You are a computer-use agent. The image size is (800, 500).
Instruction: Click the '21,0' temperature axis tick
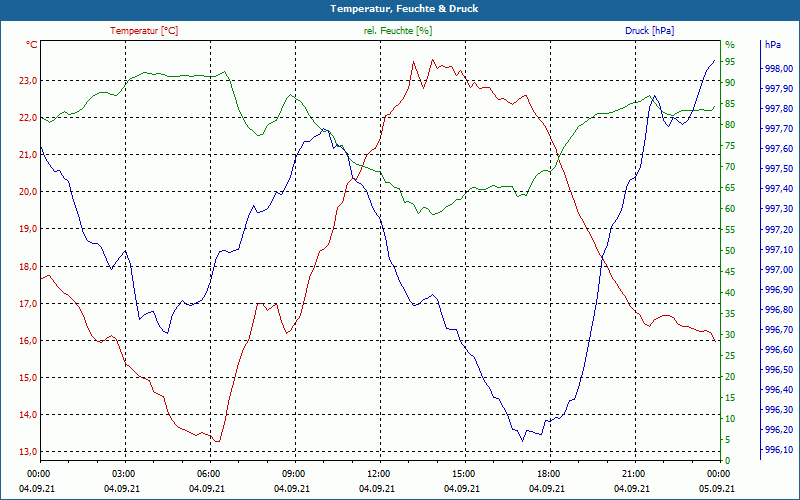pyautogui.click(x=28, y=155)
